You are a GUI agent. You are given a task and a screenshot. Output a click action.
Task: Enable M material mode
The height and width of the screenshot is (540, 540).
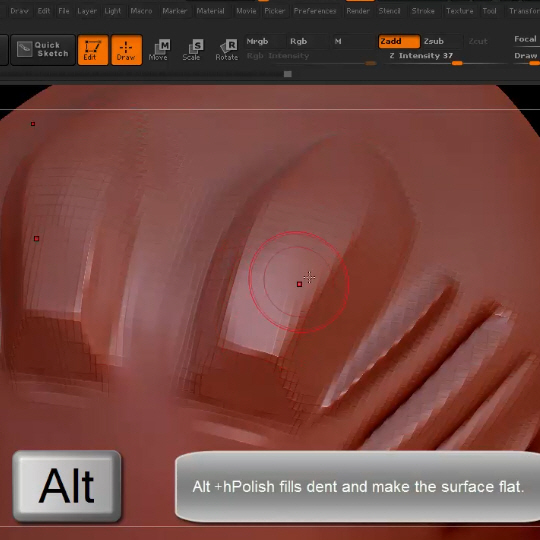pos(353,41)
